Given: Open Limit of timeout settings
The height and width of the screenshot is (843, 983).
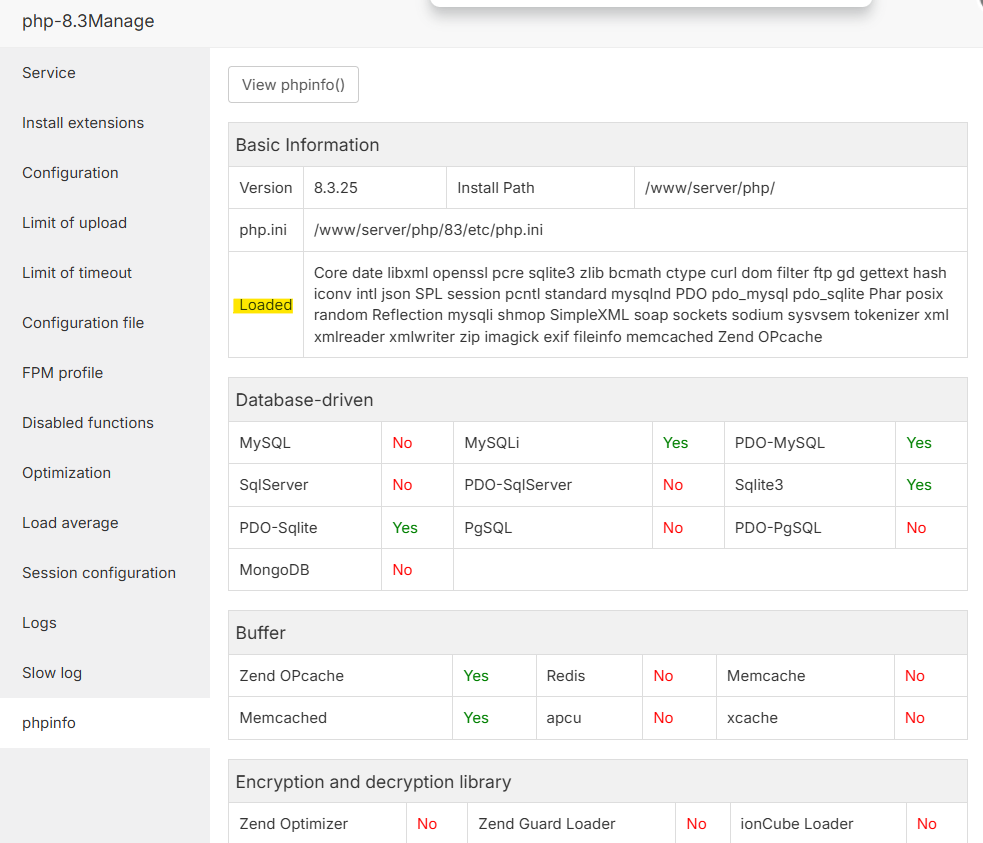Looking at the screenshot, I should point(77,273).
